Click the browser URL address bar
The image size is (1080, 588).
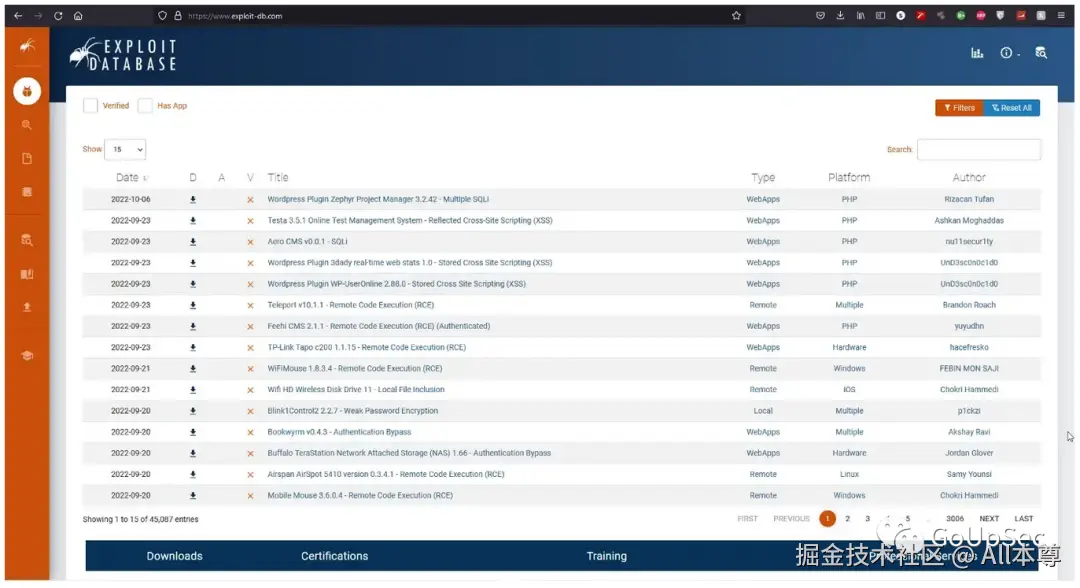point(448,15)
